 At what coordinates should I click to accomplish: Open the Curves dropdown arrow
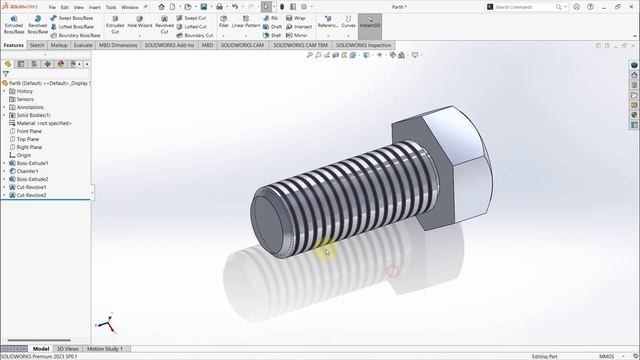click(348, 36)
